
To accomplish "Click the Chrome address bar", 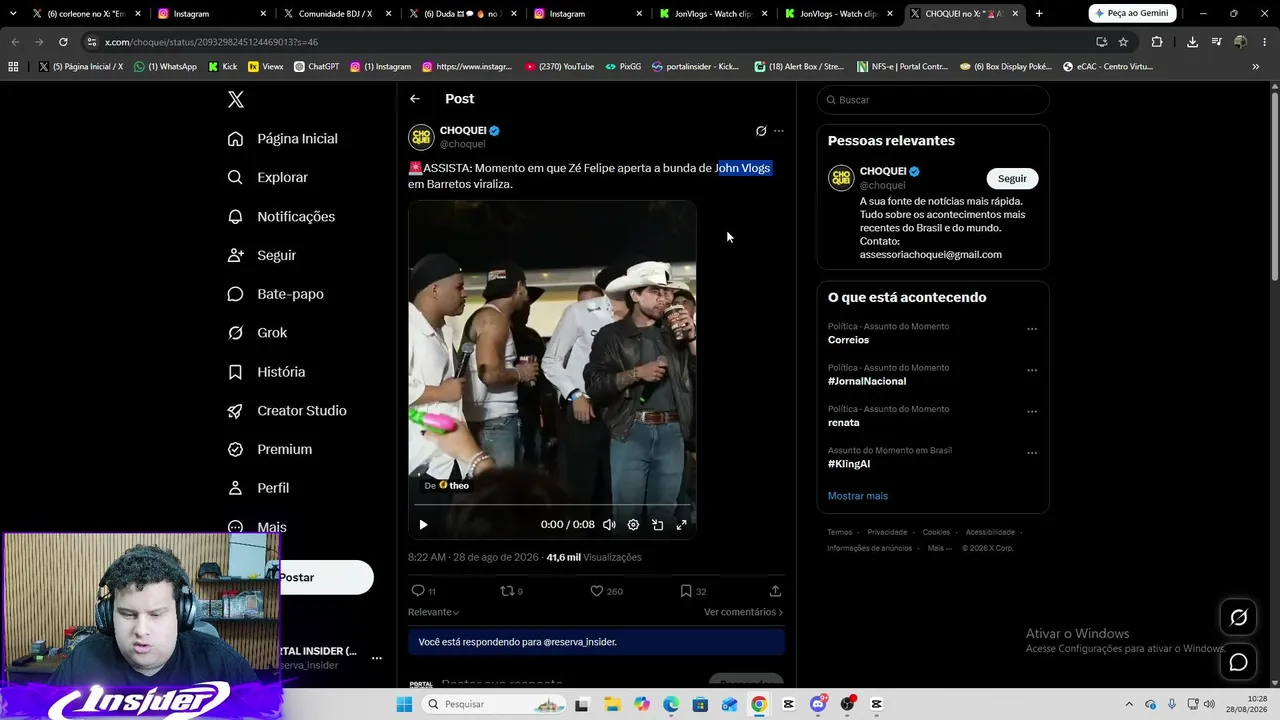I will pos(592,42).
